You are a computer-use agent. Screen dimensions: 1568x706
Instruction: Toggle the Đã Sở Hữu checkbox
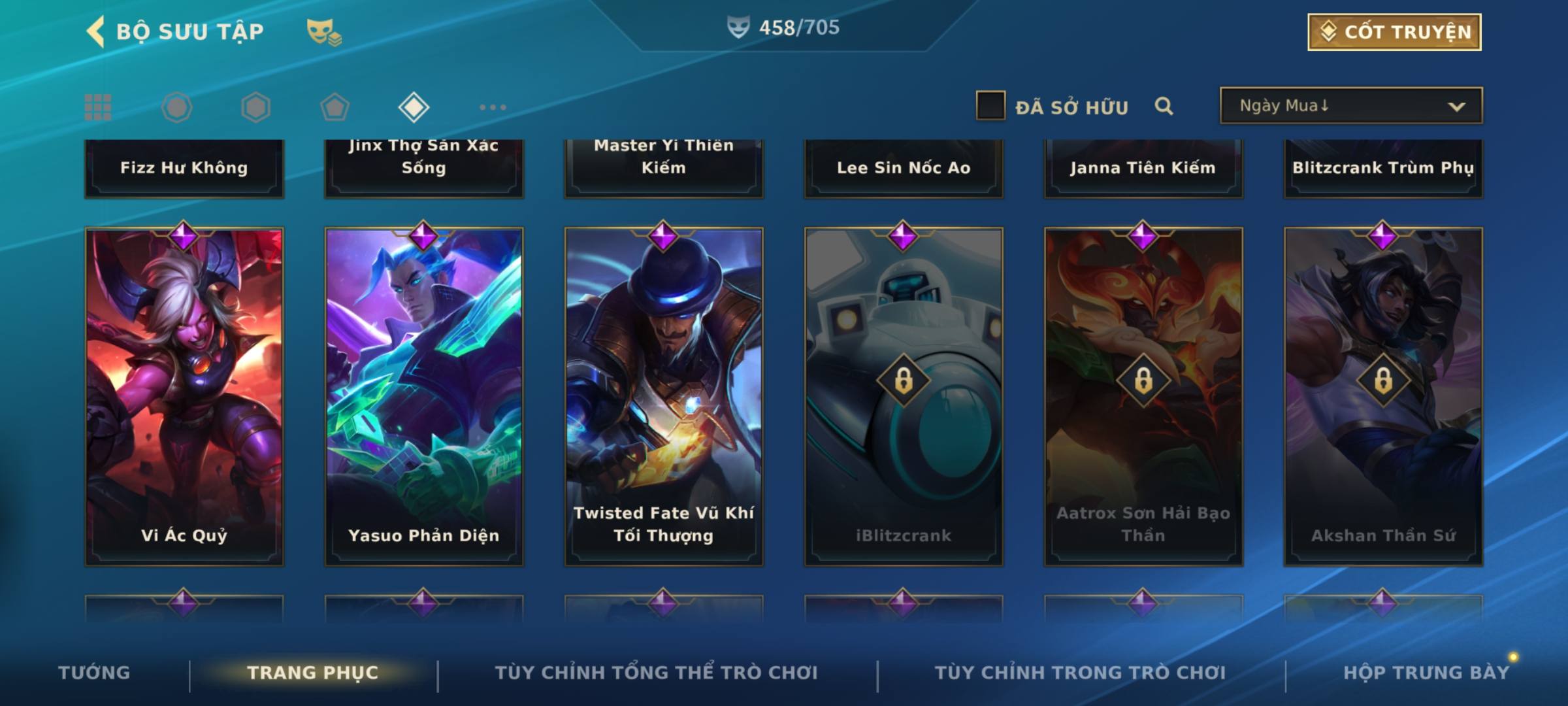990,106
